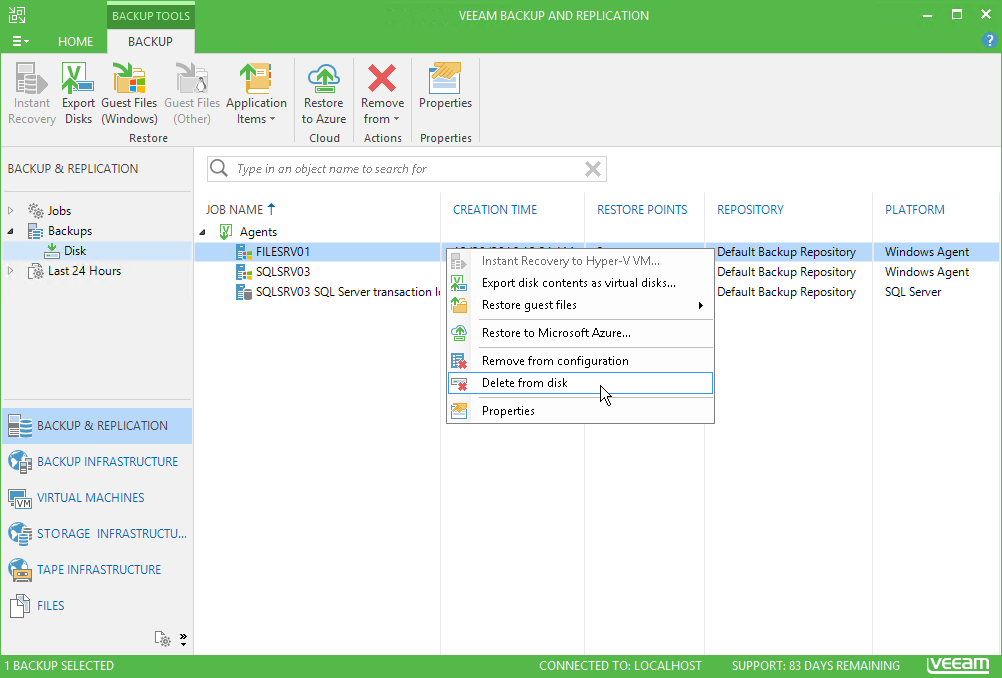Sort by the Creation Time column
Screen dimensions: 1002x678
tap(495, 210)
